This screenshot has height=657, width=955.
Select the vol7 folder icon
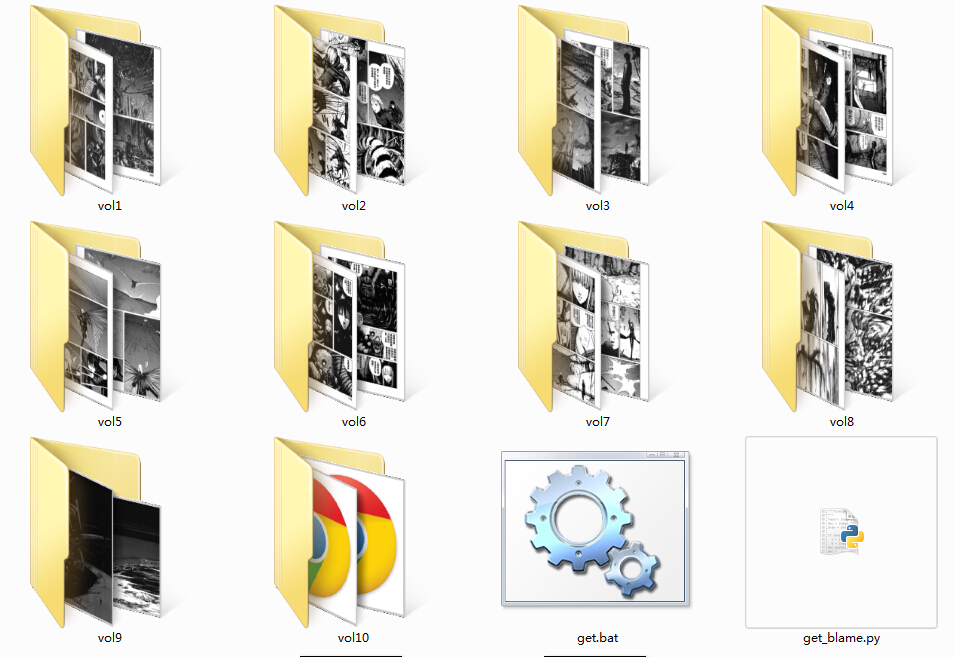click(x=583, y=317)
